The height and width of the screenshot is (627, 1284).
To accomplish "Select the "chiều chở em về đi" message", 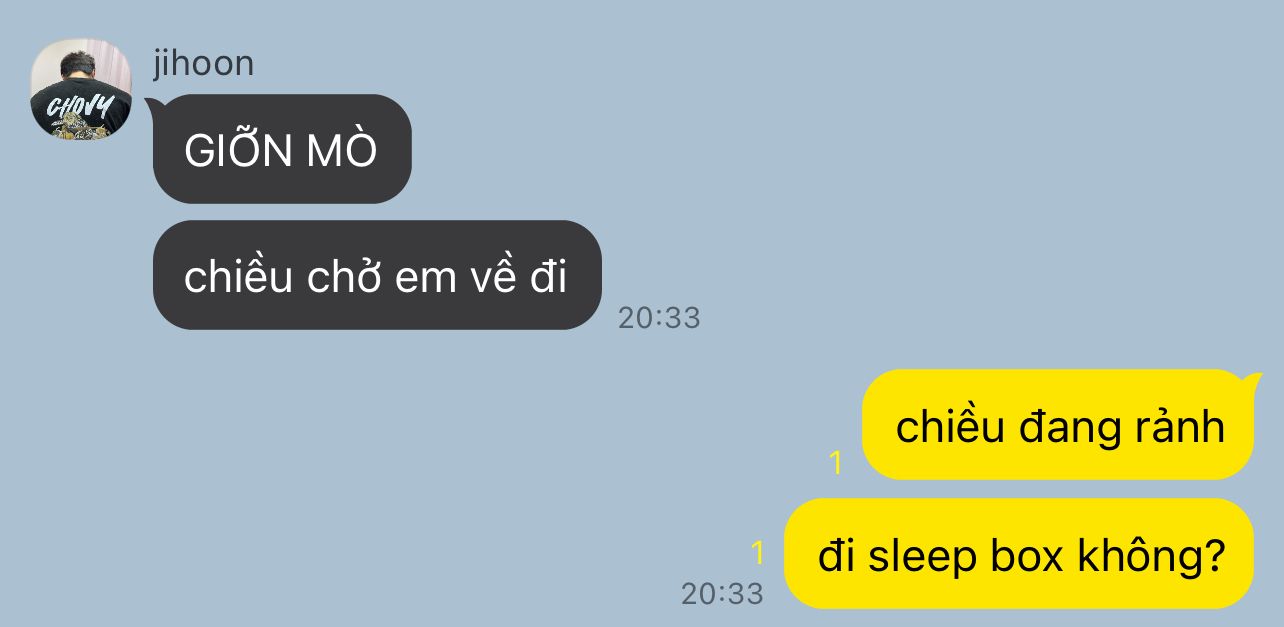I will (x=377, y=275).
